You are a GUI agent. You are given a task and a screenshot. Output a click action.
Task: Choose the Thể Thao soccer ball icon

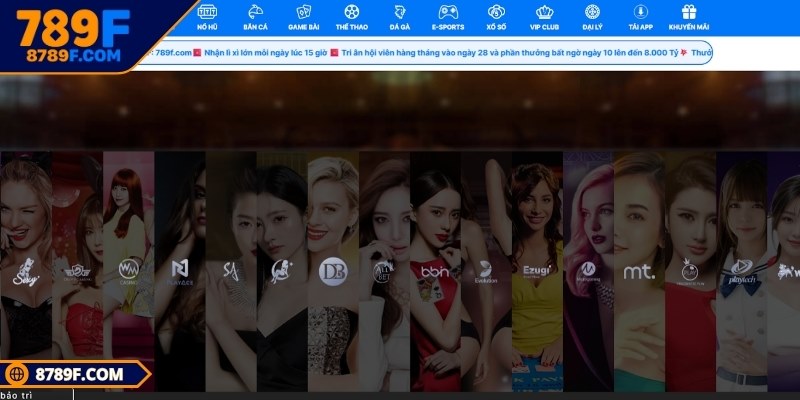pyautogui.click(x=352, y=11)
